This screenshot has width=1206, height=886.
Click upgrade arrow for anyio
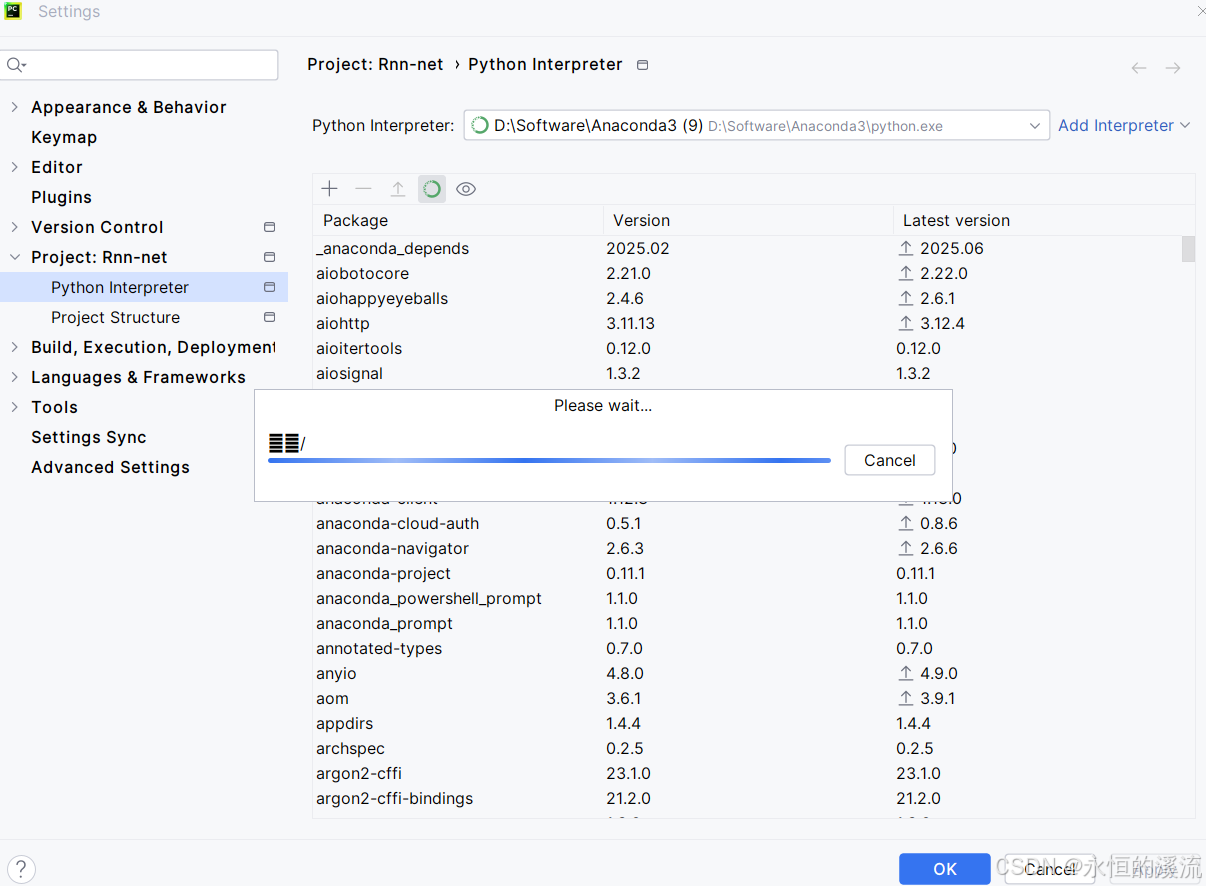coord(906,673)
